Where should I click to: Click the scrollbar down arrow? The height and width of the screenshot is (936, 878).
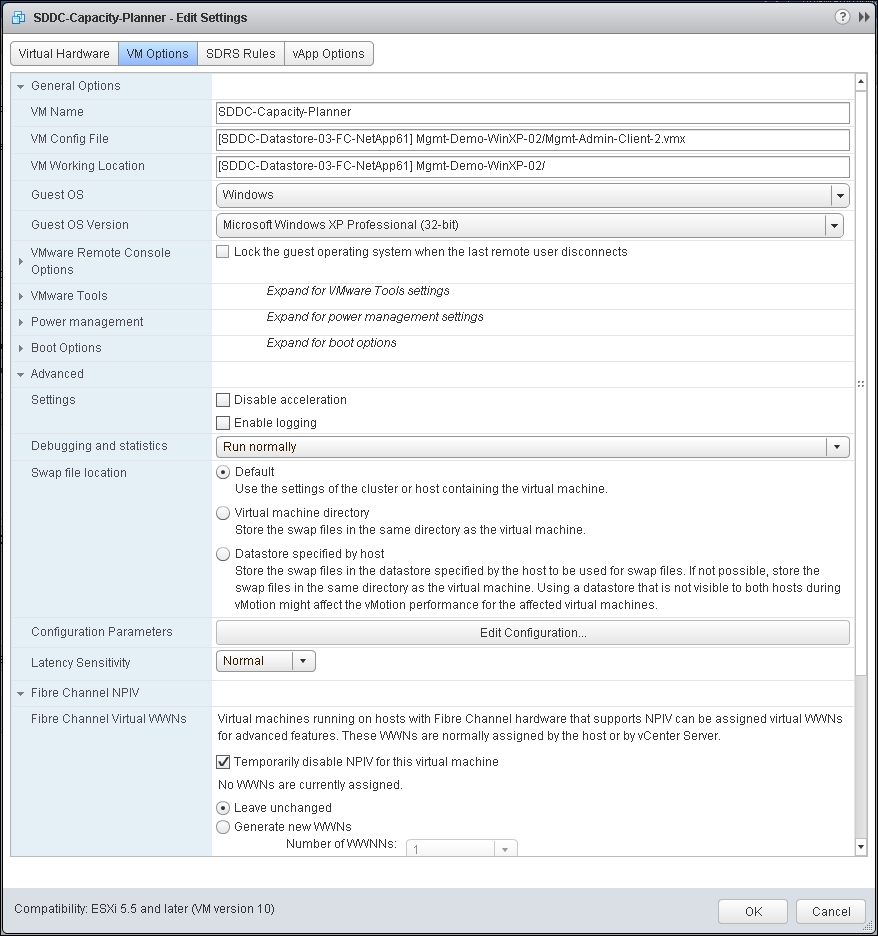click(x=861, y=846)
